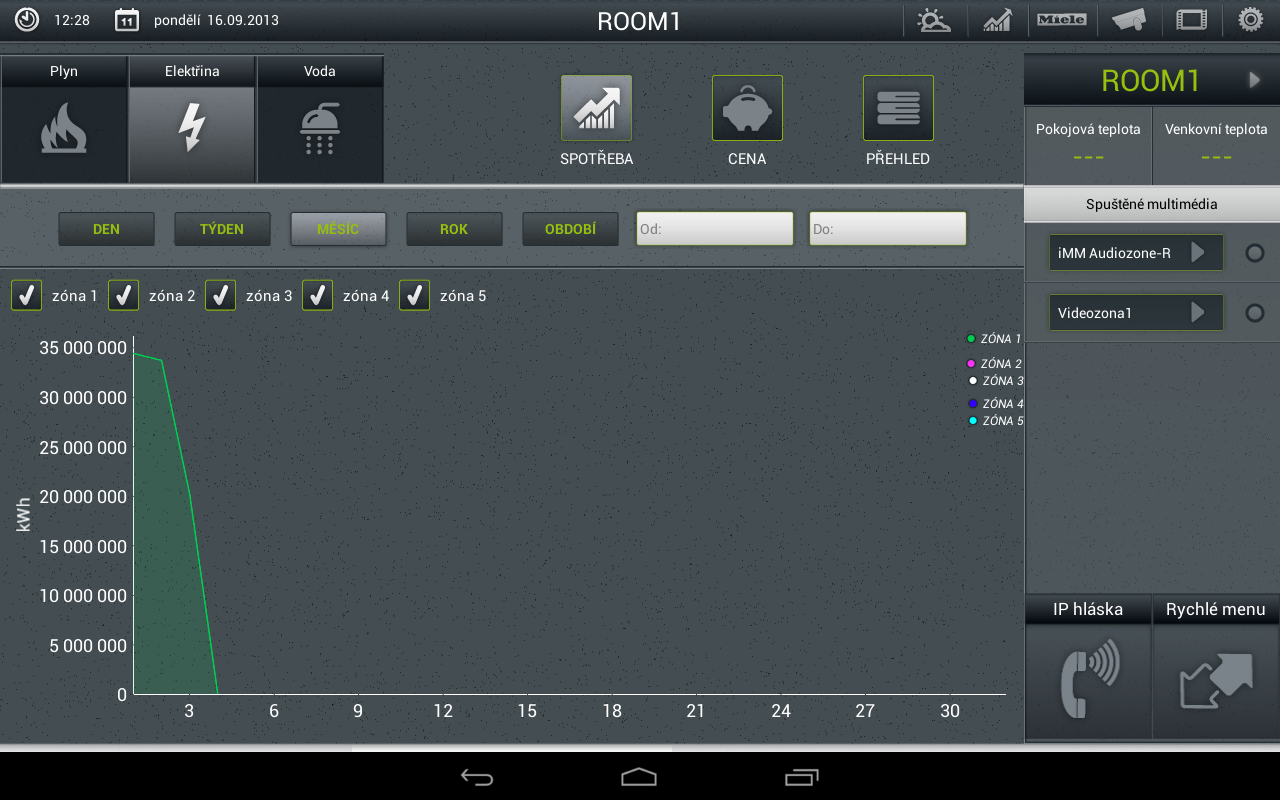Toggle the iMM Audiozone-R radio indicator
The width and height of the screenshot is (1280, 800).
click(x=1254, y=253)
